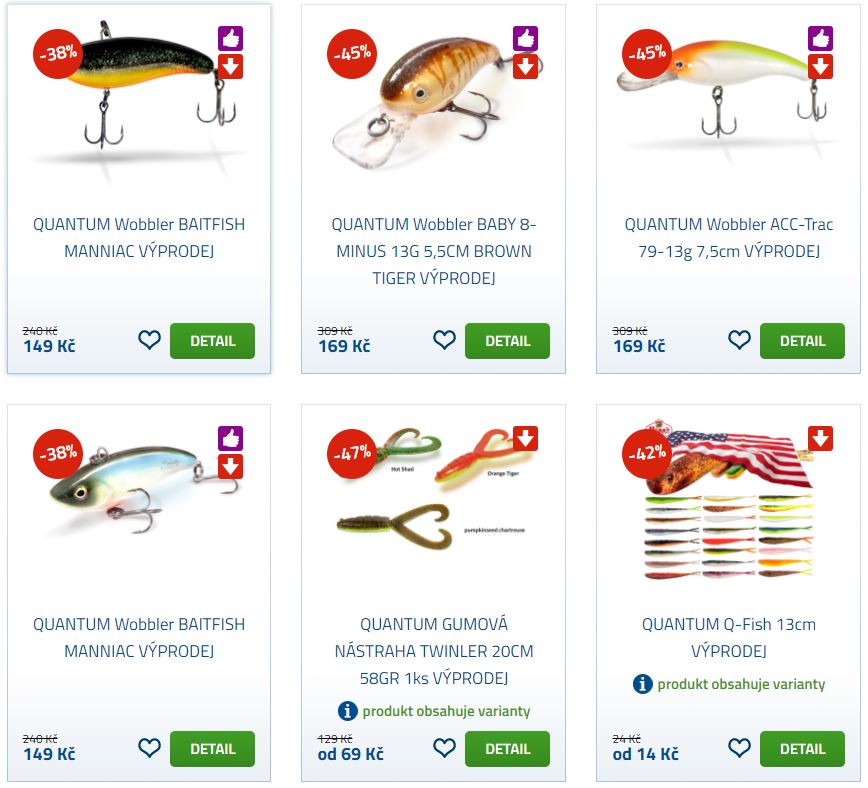The width and height of the screenshot is (868, 788).
Task: Click purple thumbs-up badge on Baby 8-Minus
Action: pos(525,39)
